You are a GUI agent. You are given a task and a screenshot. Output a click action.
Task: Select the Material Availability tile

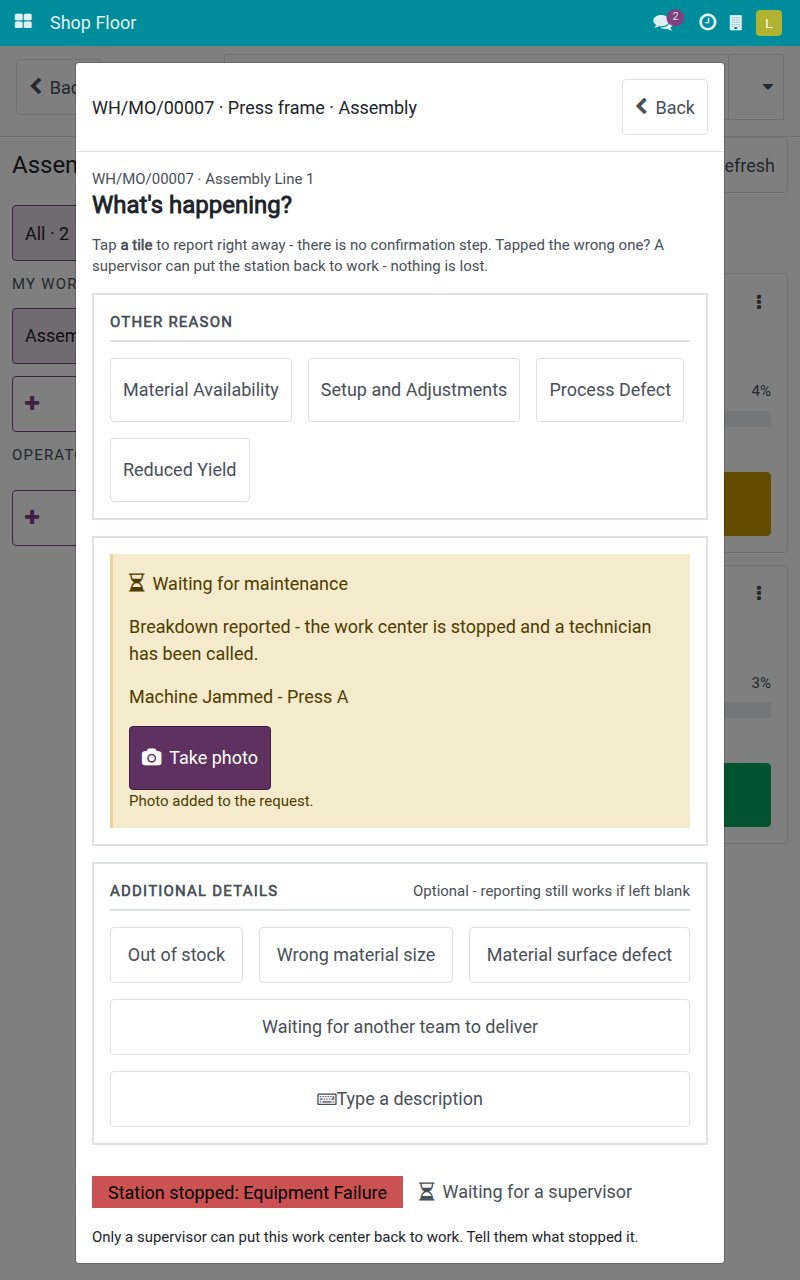click(x=201, y=390)
